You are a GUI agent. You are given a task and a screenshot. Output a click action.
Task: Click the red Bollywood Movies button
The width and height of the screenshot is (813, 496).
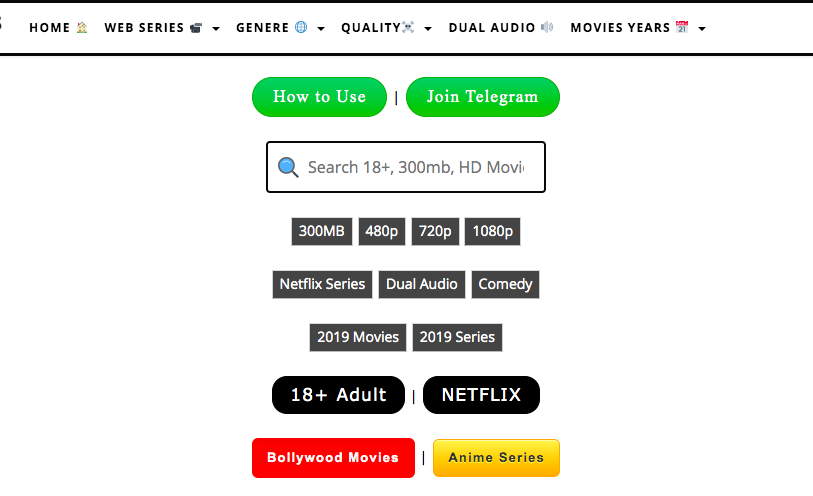333,458
